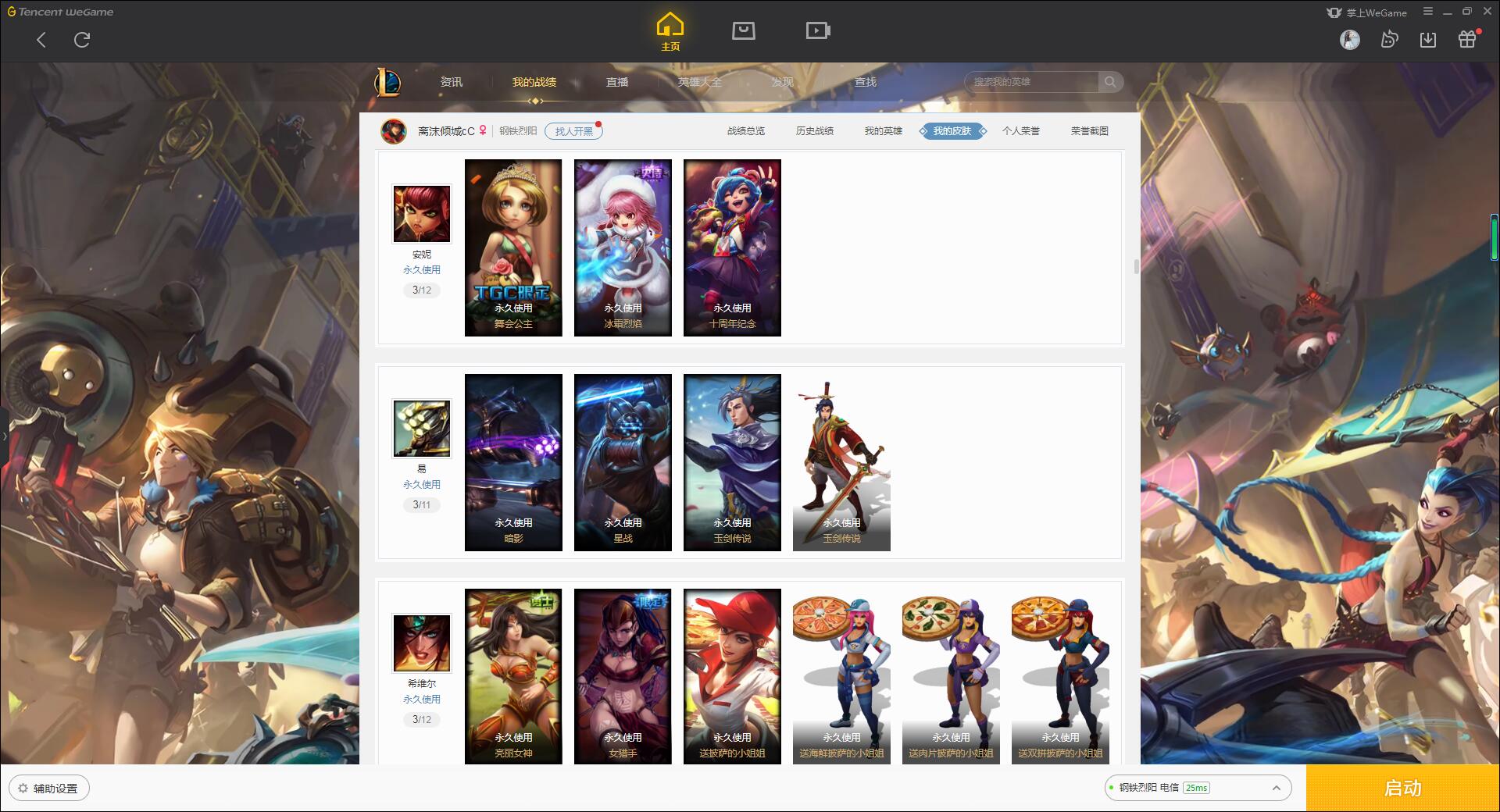Screen dimensions: 1500x812
Task: Open the 暗影 Yi skin card
Action: click(513, 463)
